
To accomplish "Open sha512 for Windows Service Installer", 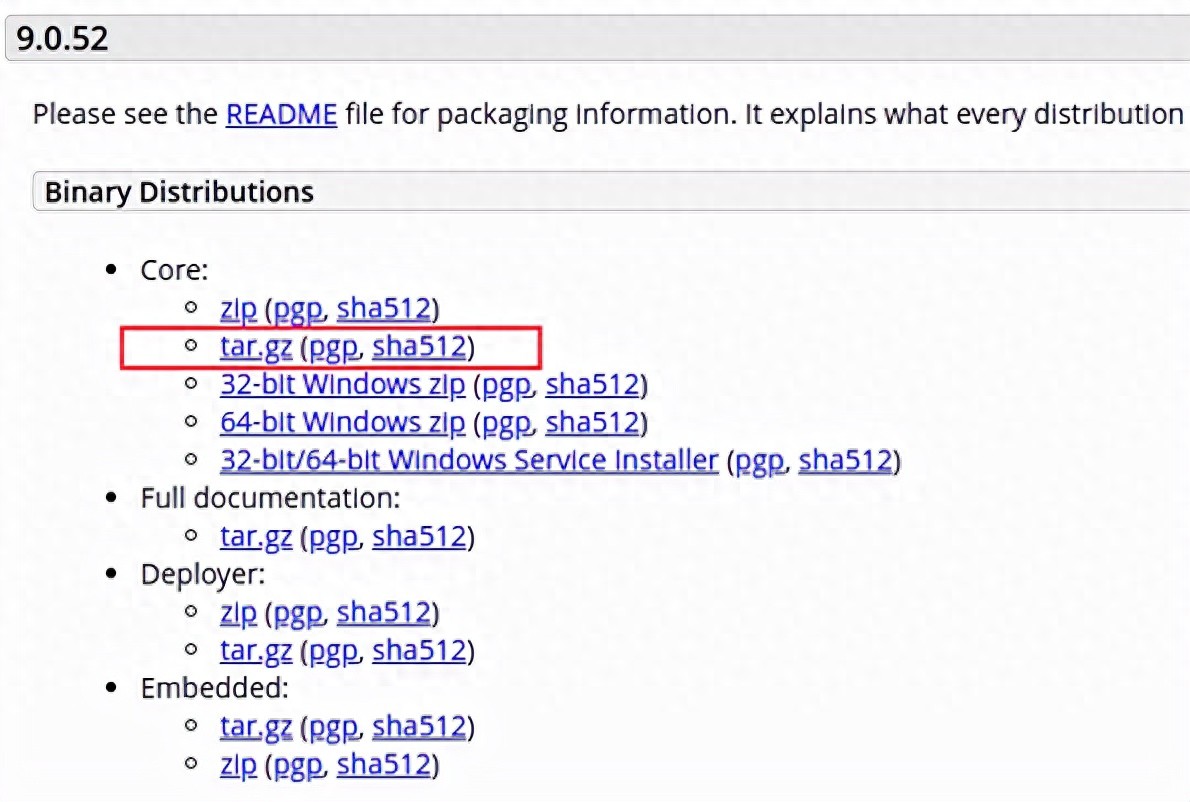I will [845, 461].
